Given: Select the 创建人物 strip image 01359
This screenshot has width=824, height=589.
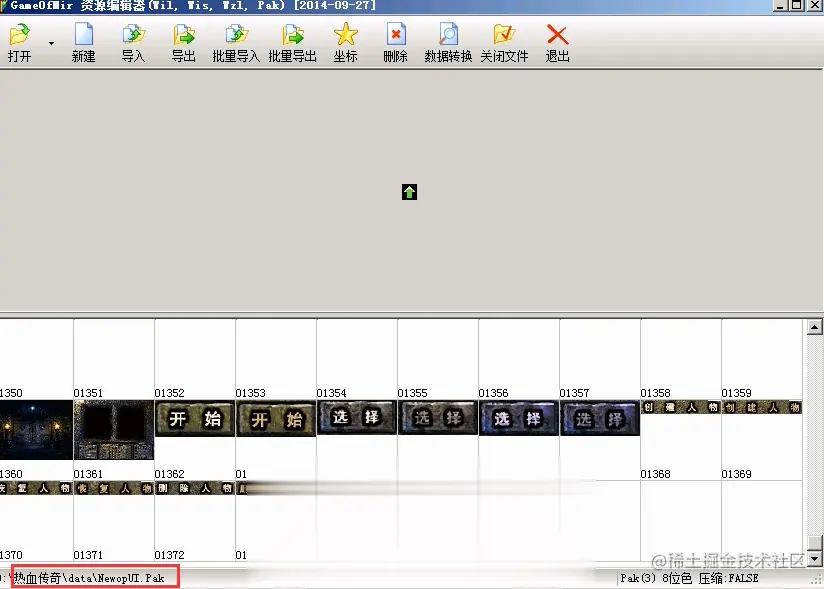Looking at the screenshot, I should 761,407.
